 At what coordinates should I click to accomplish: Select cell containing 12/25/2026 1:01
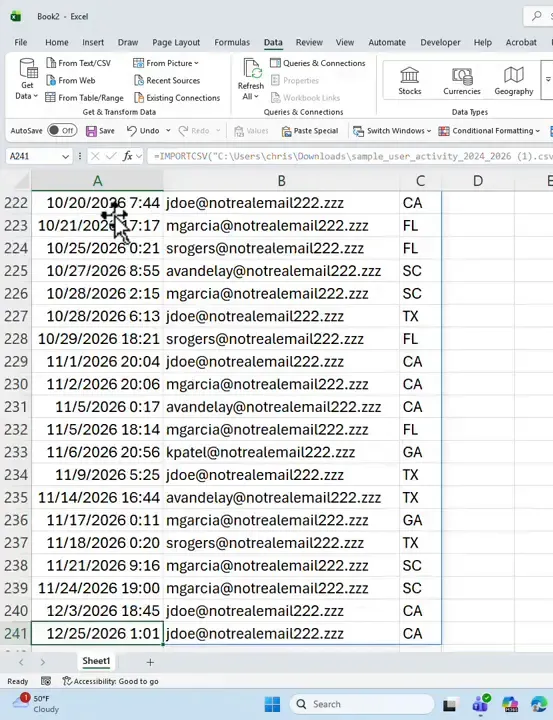click(97, 634)
